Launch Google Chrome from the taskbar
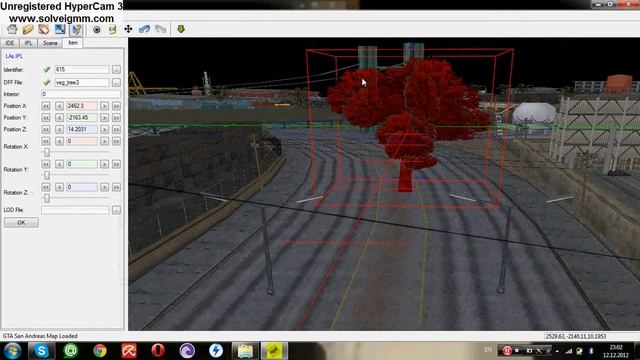 pos(100,351)
